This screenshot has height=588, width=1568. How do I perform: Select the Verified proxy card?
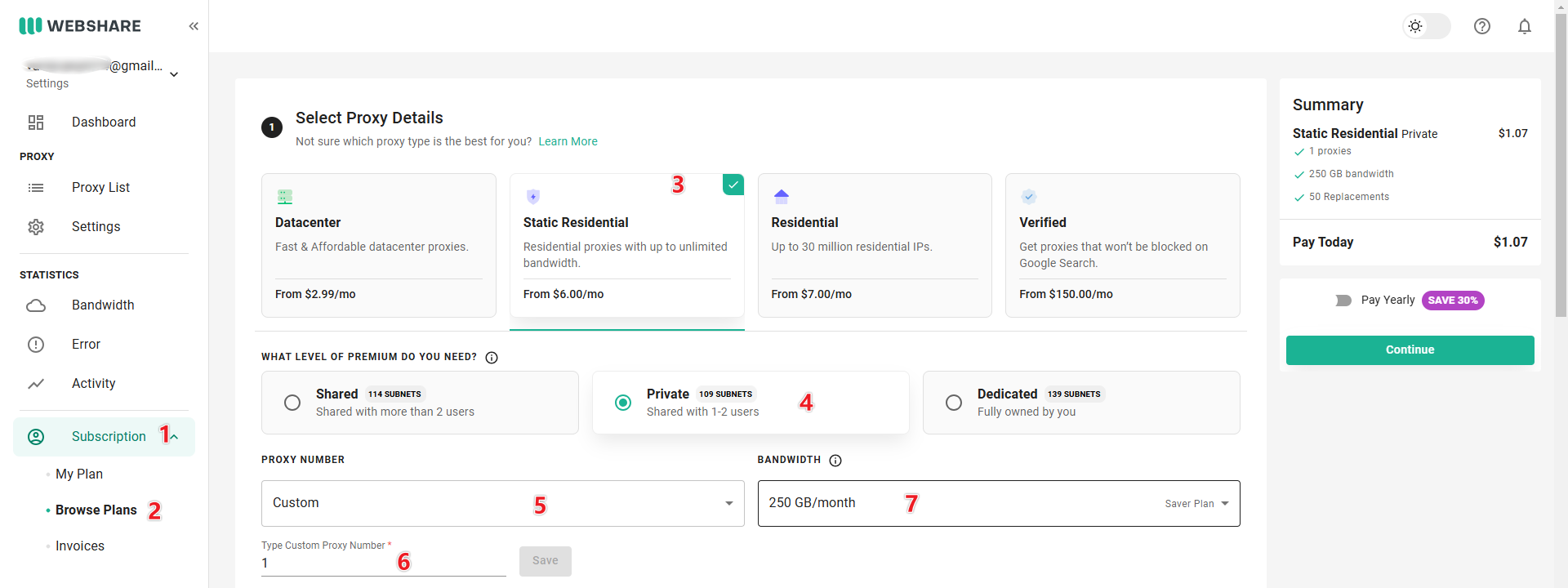pyautogui.click(x=1123, y=245)
